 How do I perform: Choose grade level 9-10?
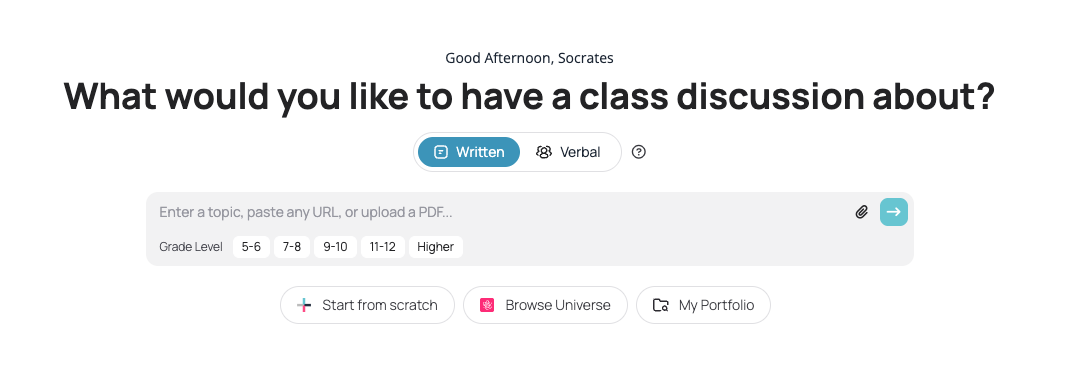335,247
